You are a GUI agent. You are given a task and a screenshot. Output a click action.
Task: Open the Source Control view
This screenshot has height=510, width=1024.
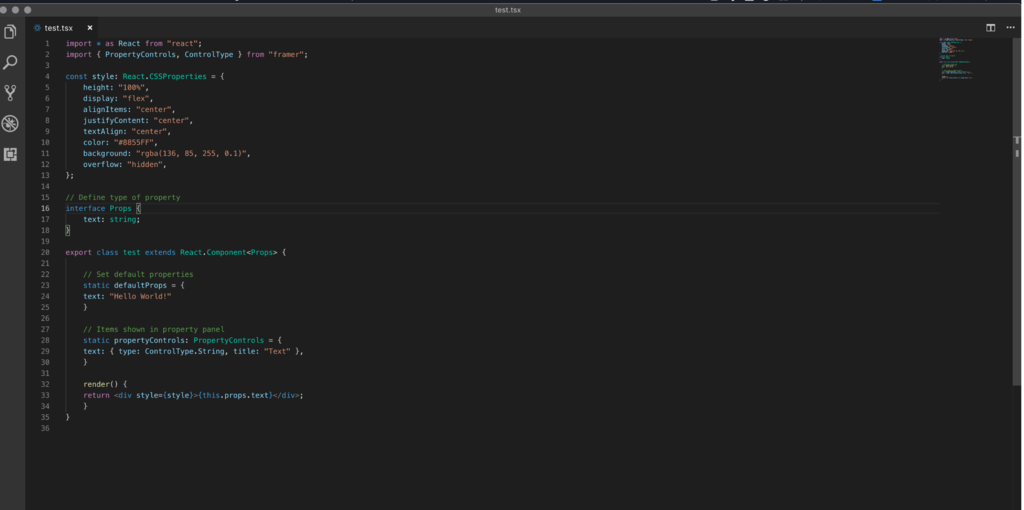coord(10,93)
